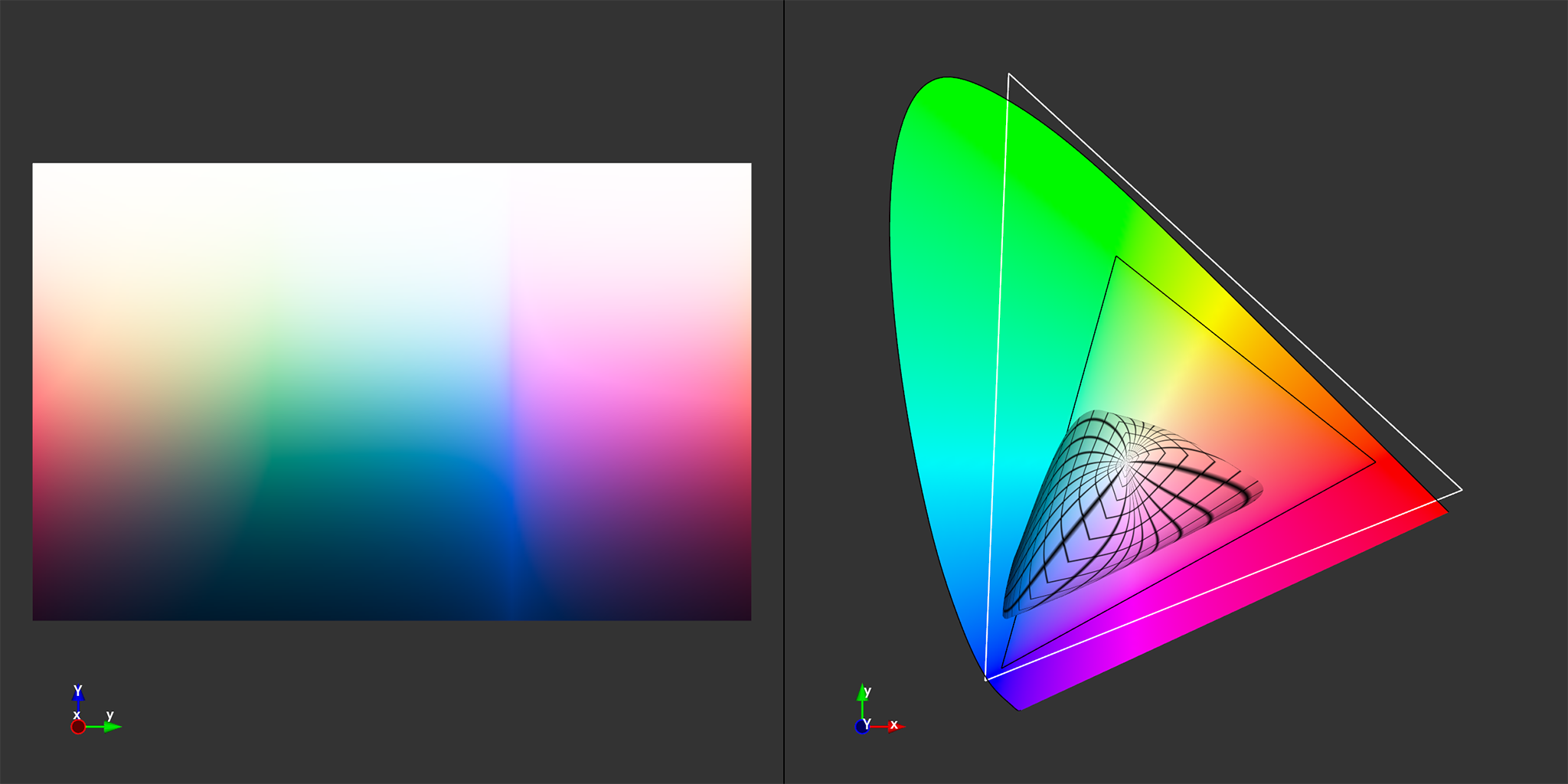Click the rightmost vertex of the white triangle
The height and width of the screenshot is (784, 1568).
1462,490
